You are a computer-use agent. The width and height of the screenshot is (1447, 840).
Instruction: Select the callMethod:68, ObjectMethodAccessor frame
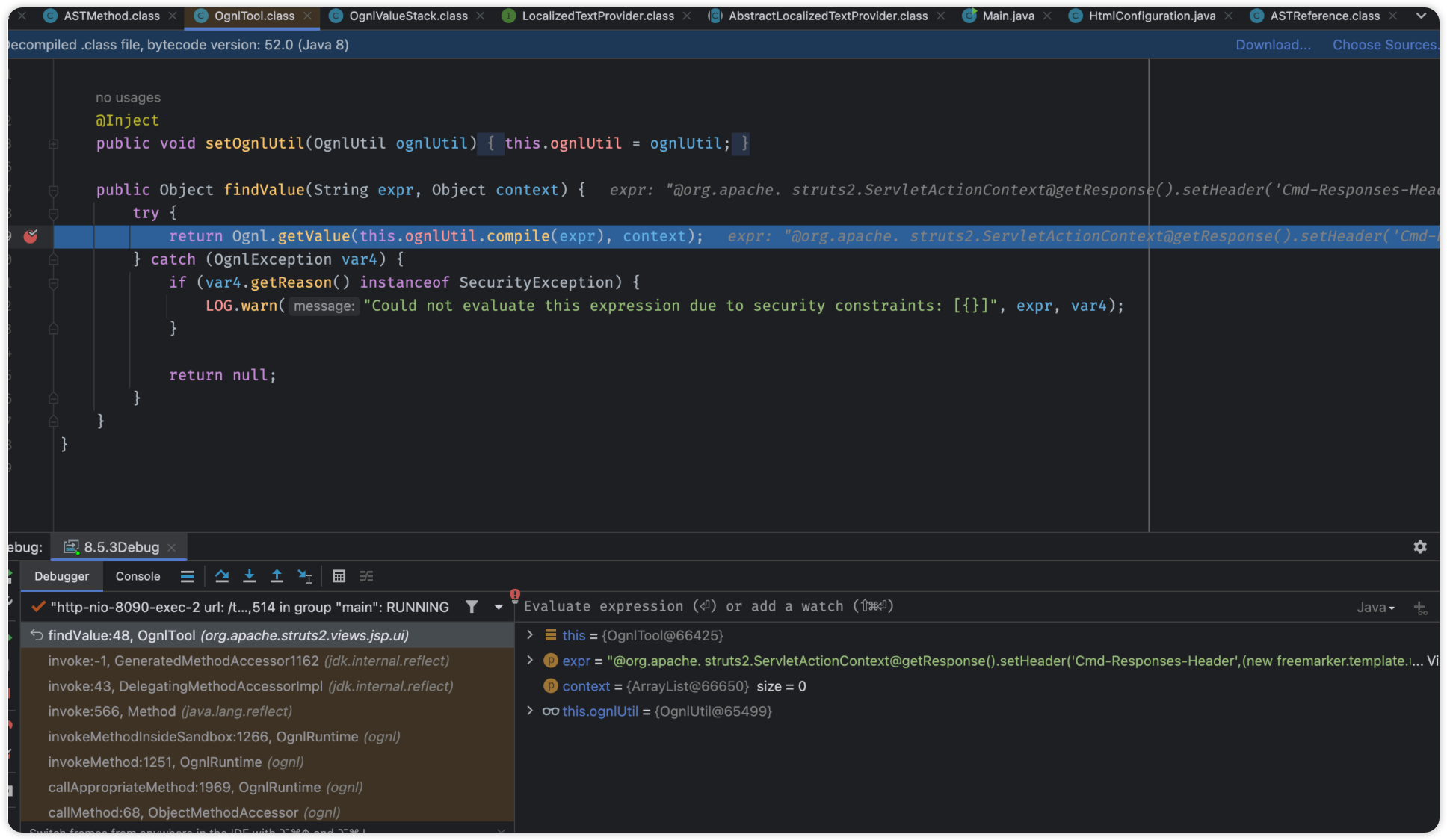(267, 812)
